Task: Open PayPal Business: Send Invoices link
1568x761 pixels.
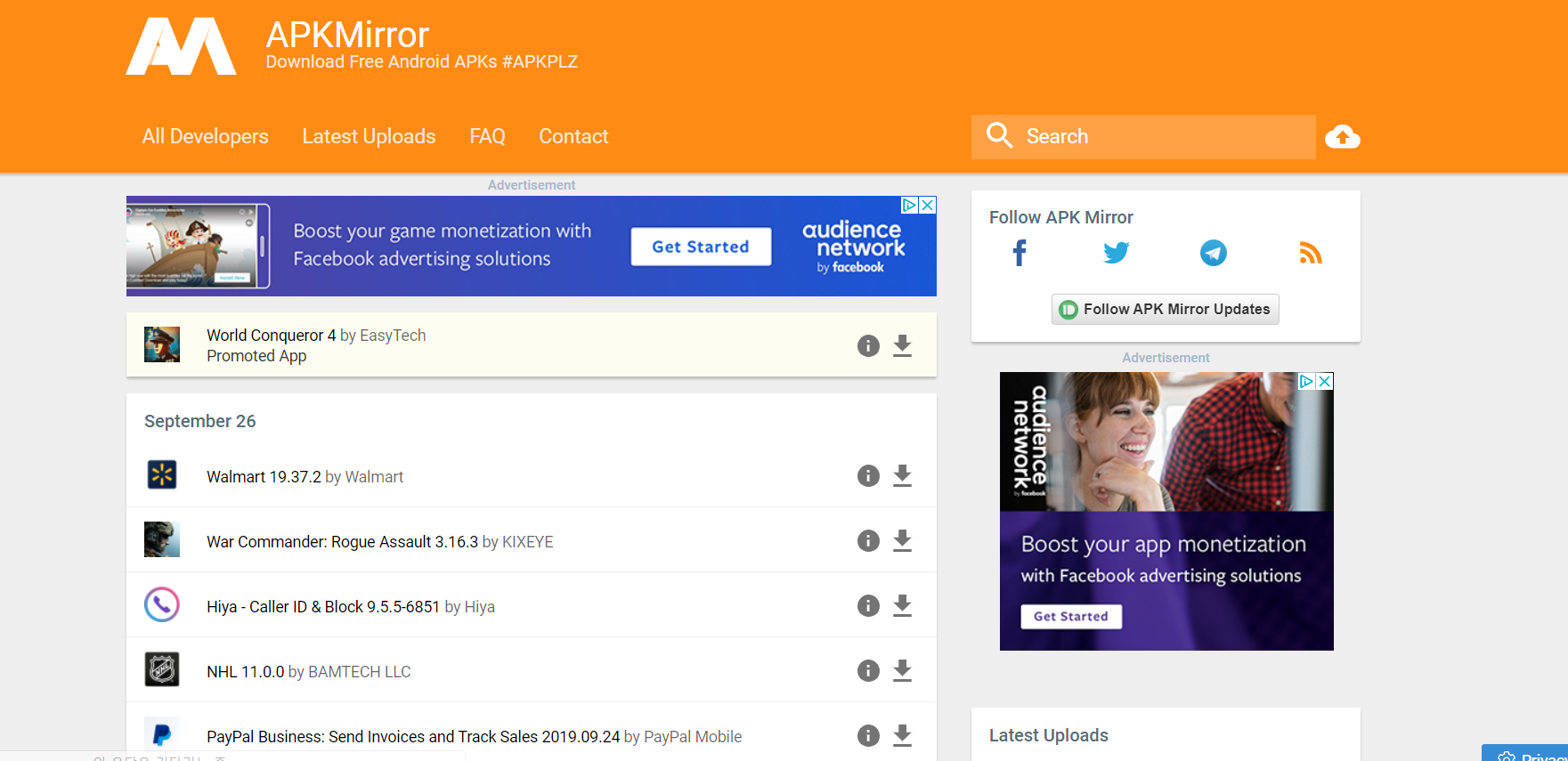Action: [413, 737]
